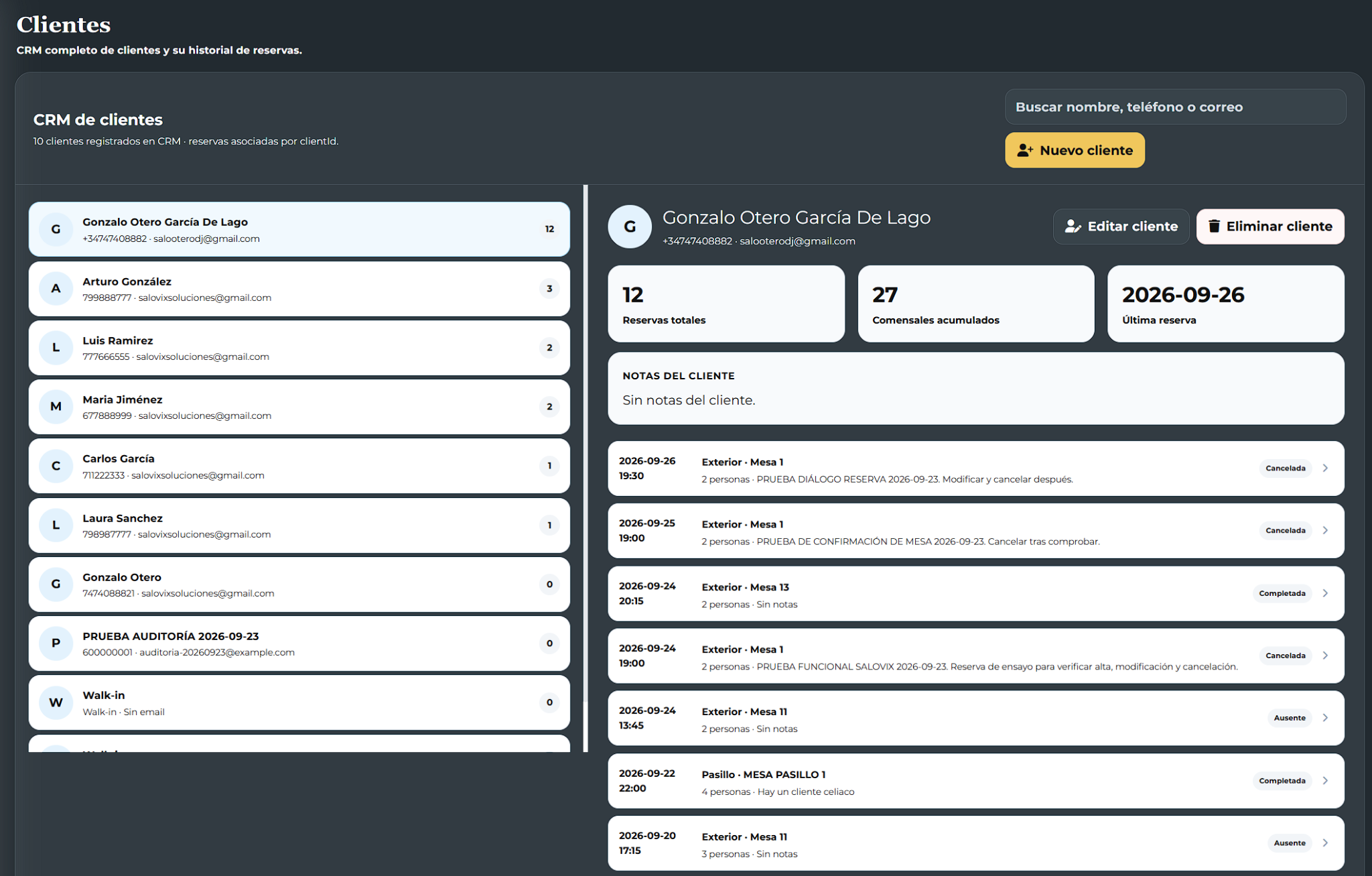Open chevron for 2026-09-24 20:15 Mesa 13
The height and width of the screenshot is (876, 1372).
1325,593
